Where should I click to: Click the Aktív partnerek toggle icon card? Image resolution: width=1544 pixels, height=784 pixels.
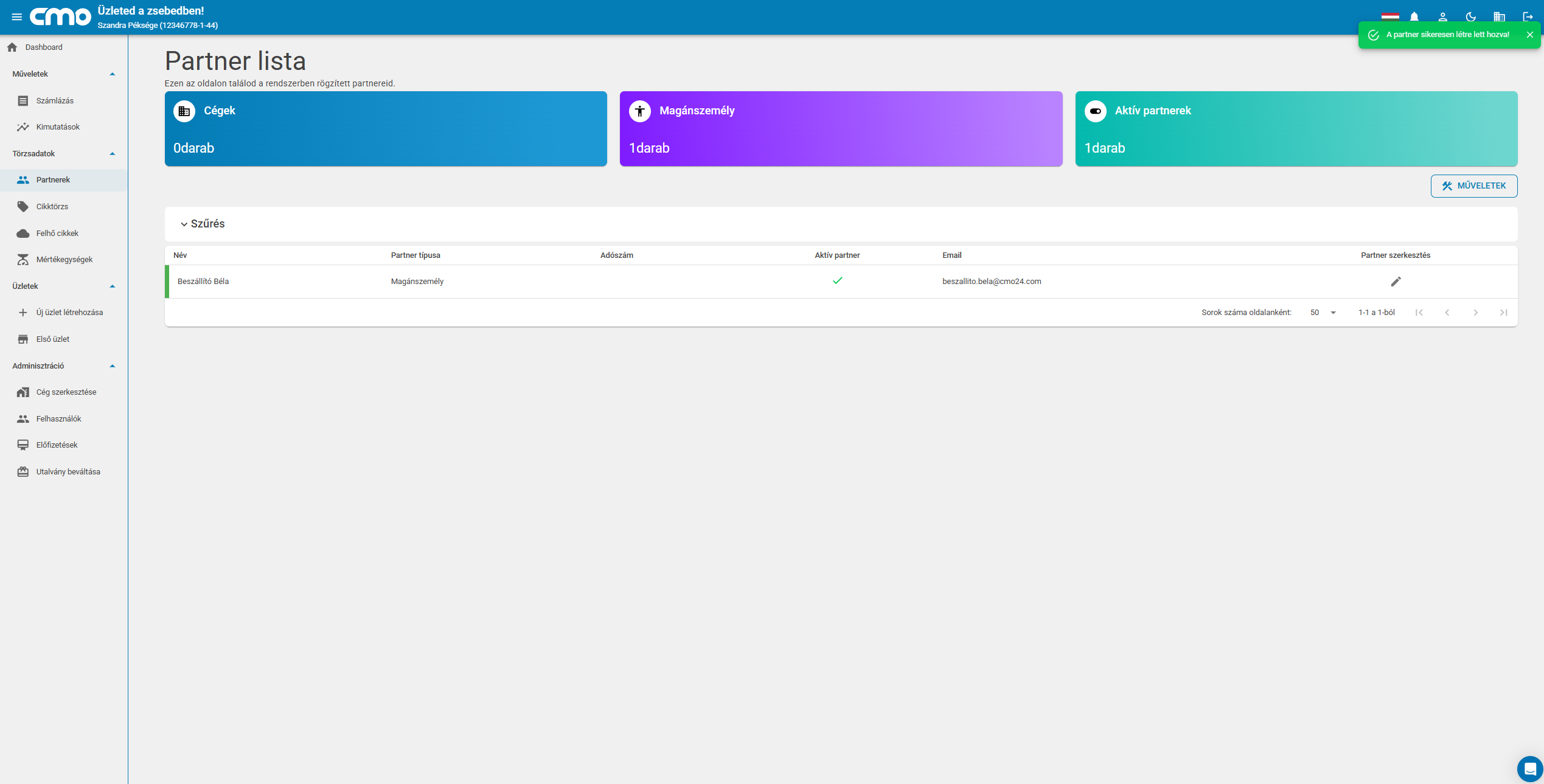coord(1296,129)
